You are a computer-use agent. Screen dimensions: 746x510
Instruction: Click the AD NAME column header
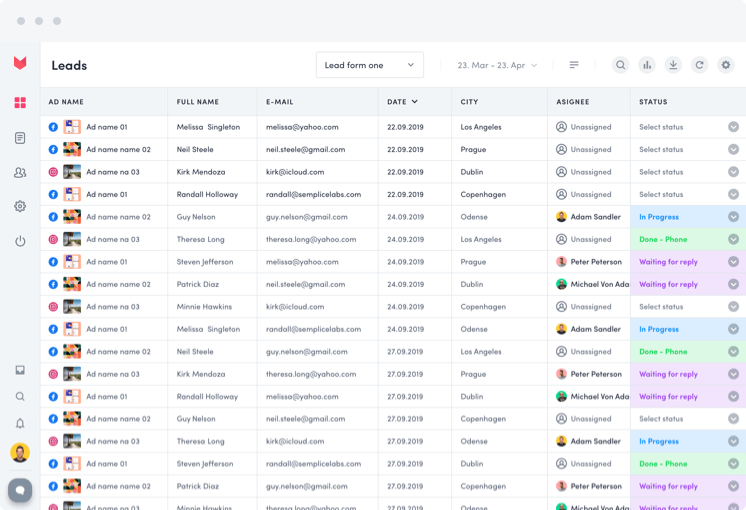tap(66, 102)
